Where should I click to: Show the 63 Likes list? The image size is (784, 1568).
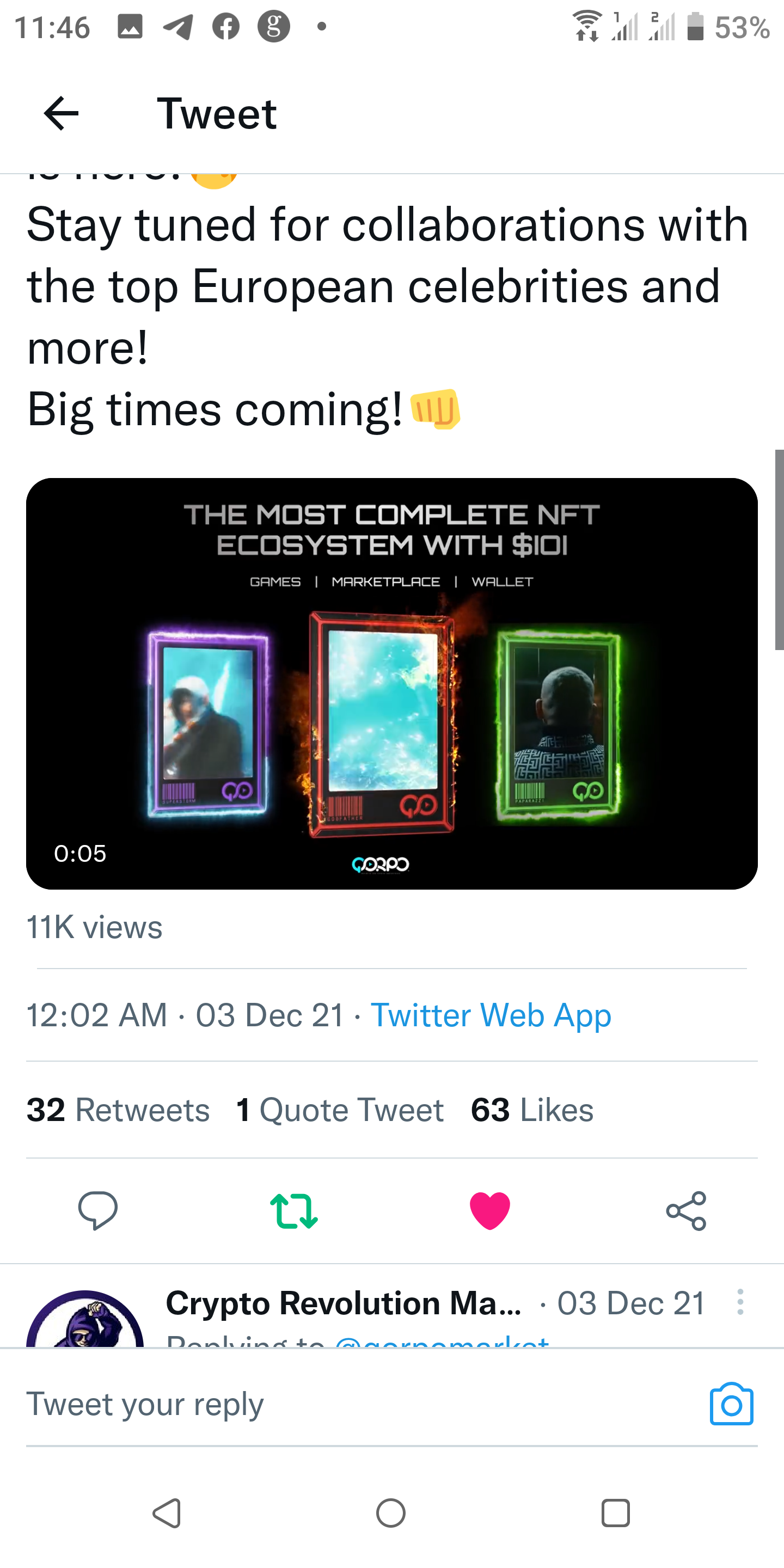(x=532, y=1110)
